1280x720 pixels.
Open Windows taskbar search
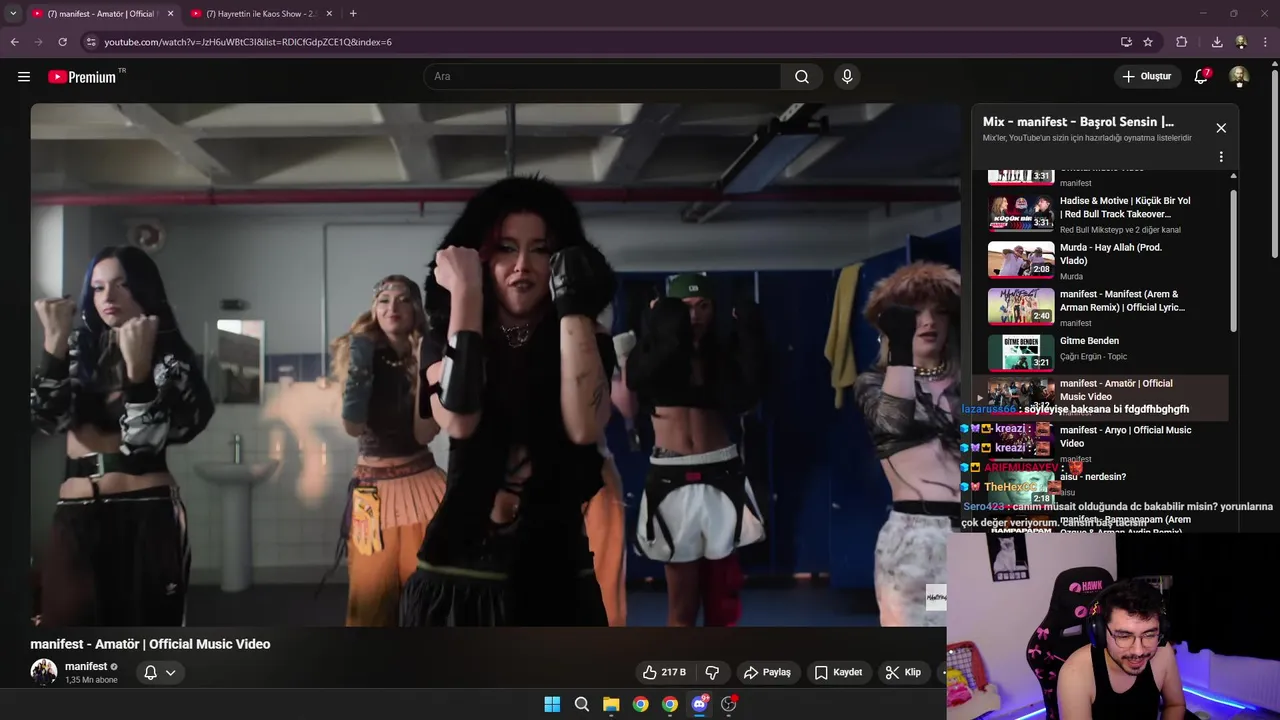coord(581,704)
